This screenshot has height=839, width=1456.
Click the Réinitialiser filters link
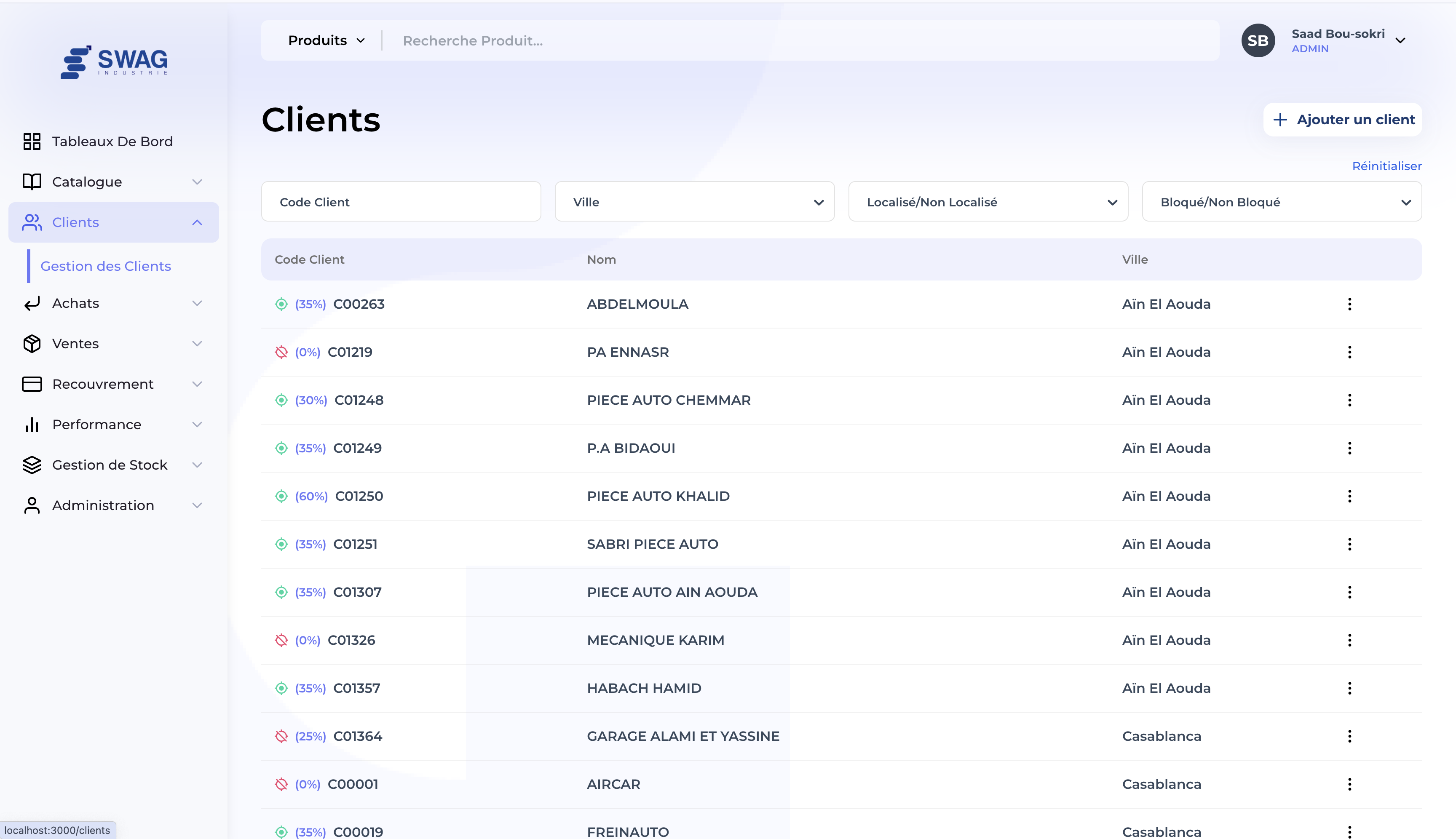1386,166
